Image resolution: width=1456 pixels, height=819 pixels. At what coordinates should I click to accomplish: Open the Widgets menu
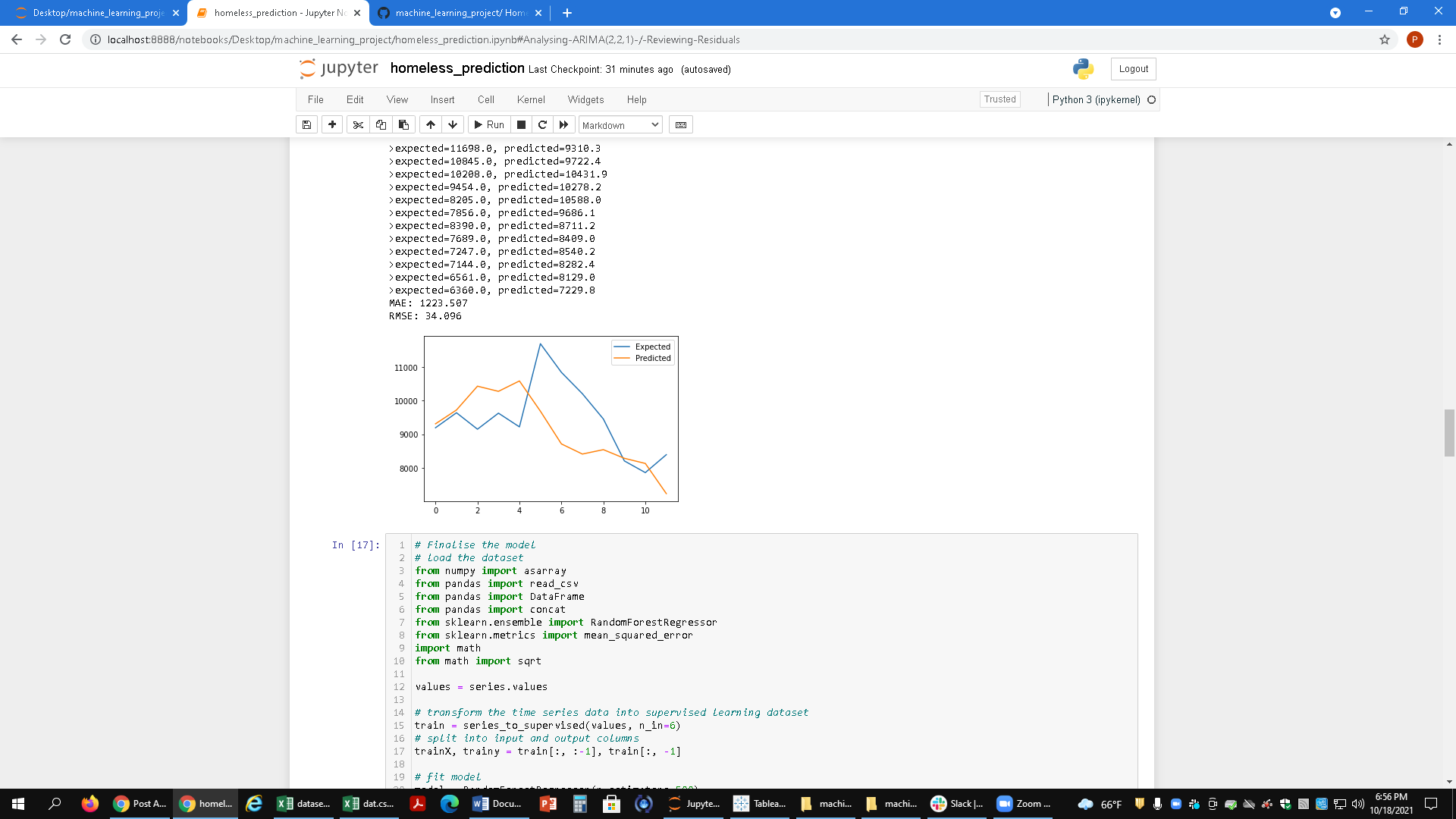pyautogui.click(x=586, y=99)
